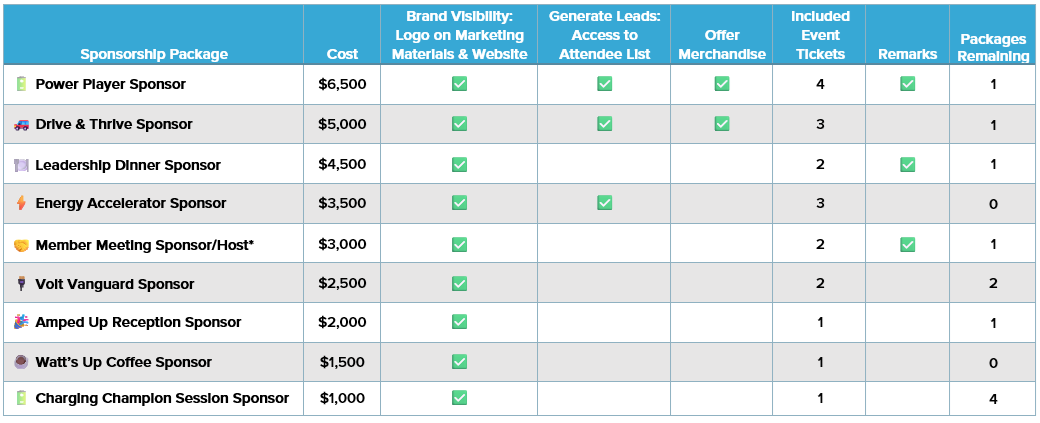
Task: Click Energy Accelerator's Generate Leads checkmark
Action: (x=604, y=202)
